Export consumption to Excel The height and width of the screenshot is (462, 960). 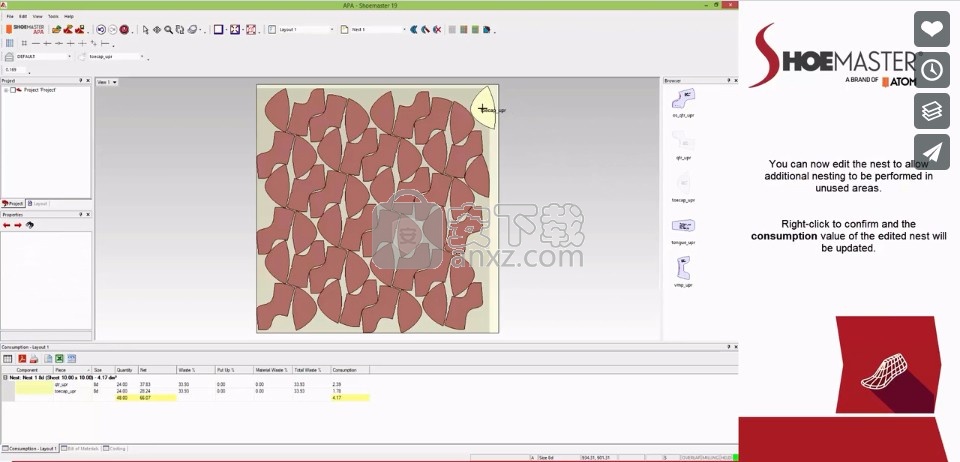click(x=59, y=359)
